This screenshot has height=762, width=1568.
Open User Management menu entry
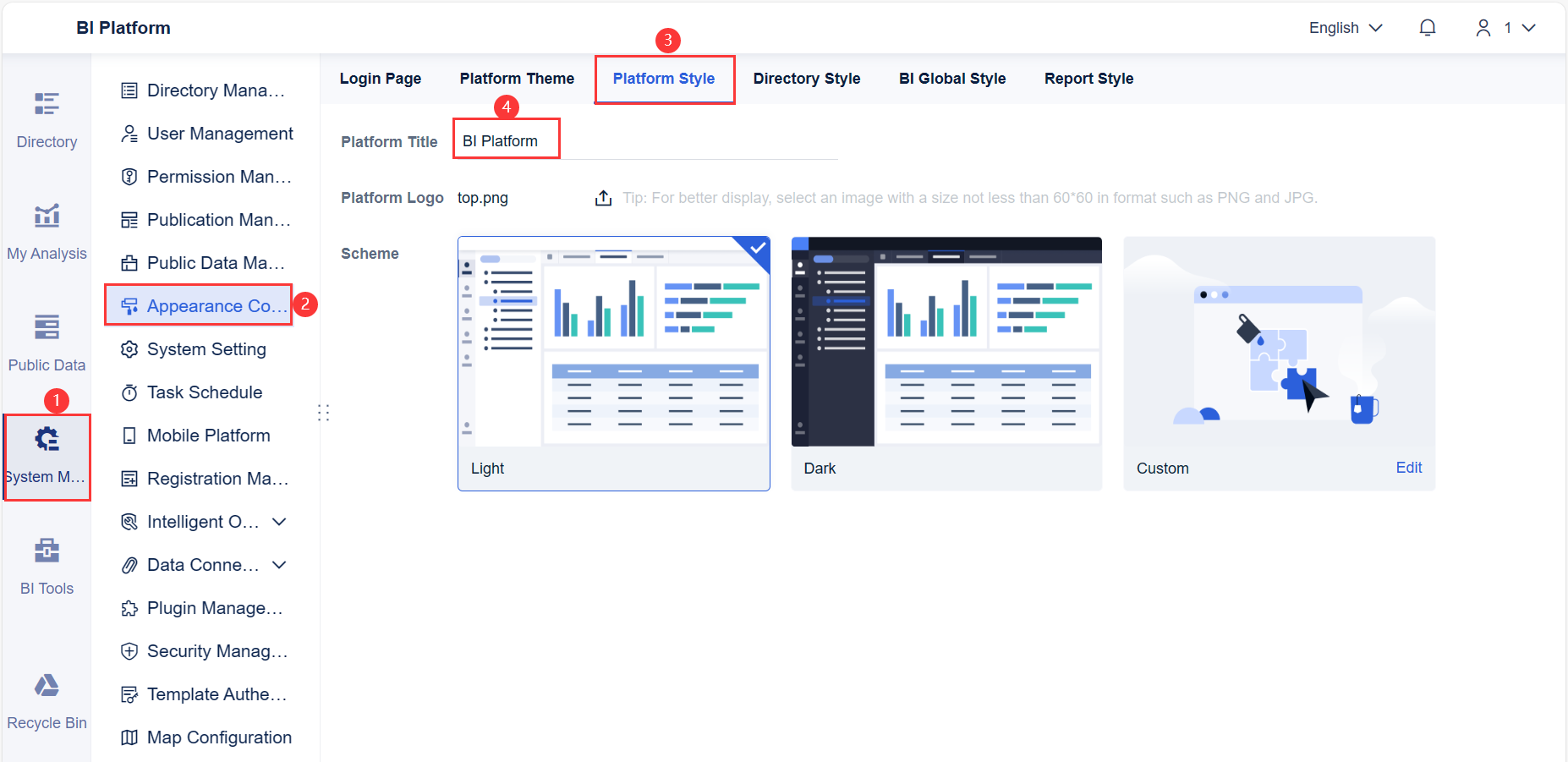click(x=206, y=134)
